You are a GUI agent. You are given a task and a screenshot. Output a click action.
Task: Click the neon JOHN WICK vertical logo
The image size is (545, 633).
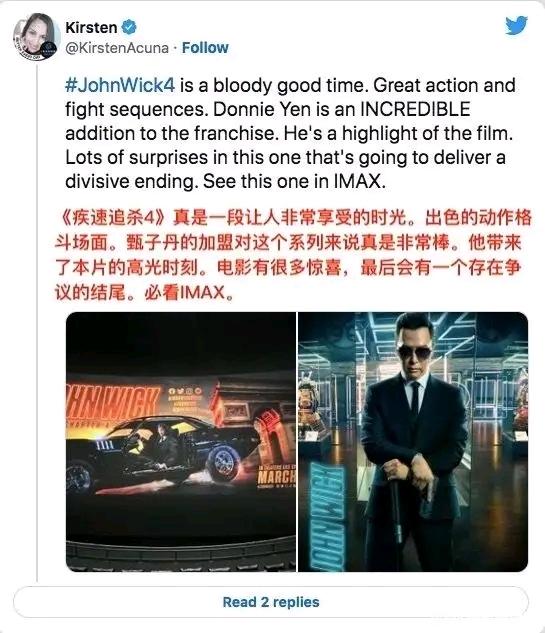(x=328, y=518)
